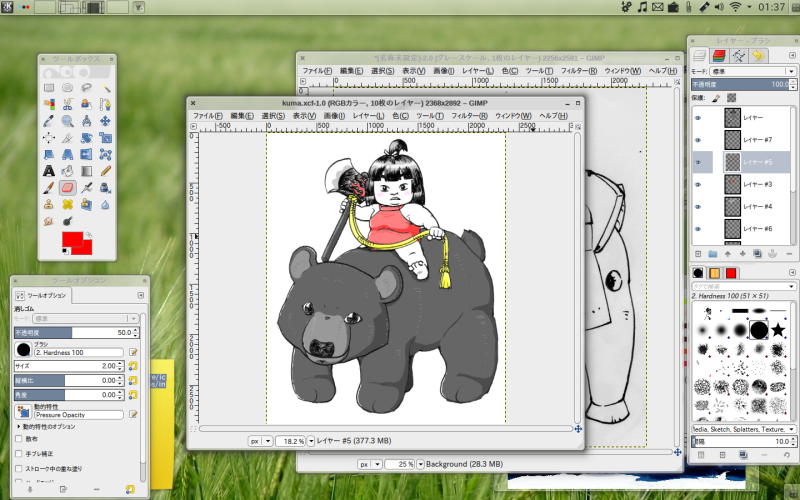Pick the Rotate tool
The image size is (800, 500).
(x=86, y=138)
